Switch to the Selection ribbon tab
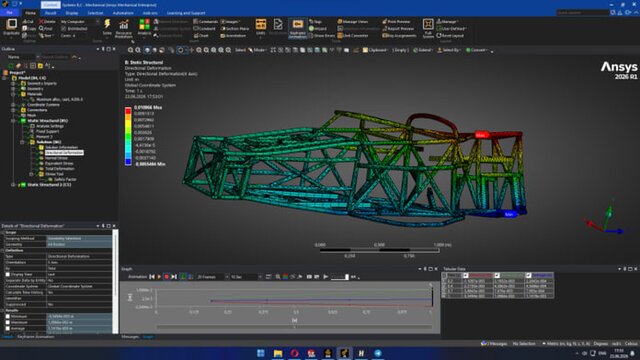 tap(96, 13)
